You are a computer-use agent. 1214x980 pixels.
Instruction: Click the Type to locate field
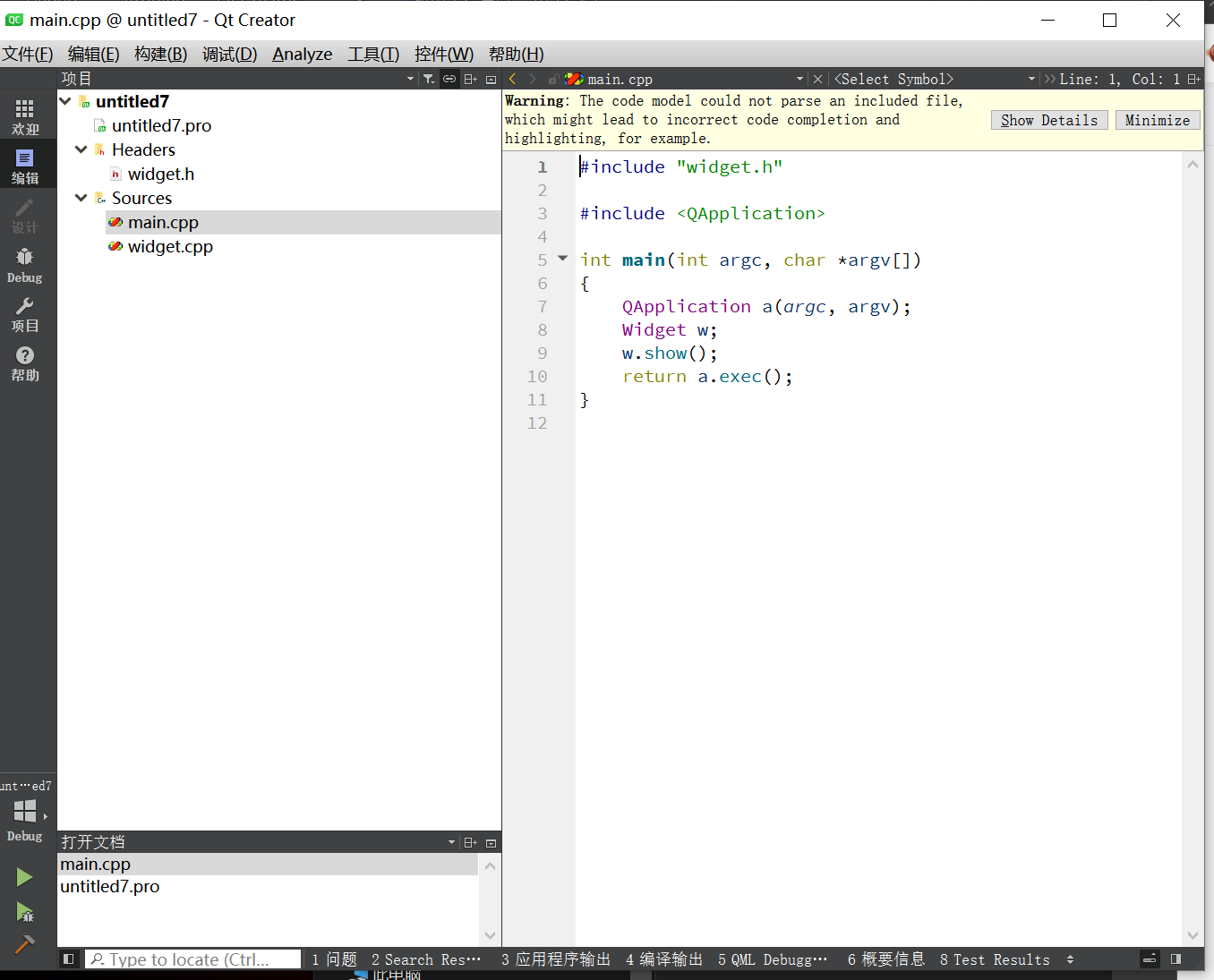pos(192,959)
